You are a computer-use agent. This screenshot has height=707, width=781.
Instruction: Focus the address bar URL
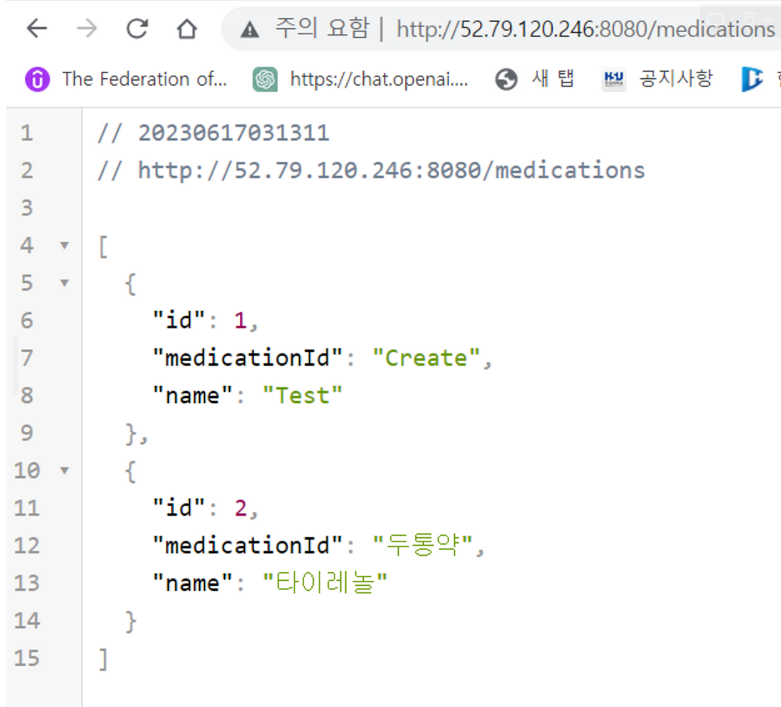[585, 29]
